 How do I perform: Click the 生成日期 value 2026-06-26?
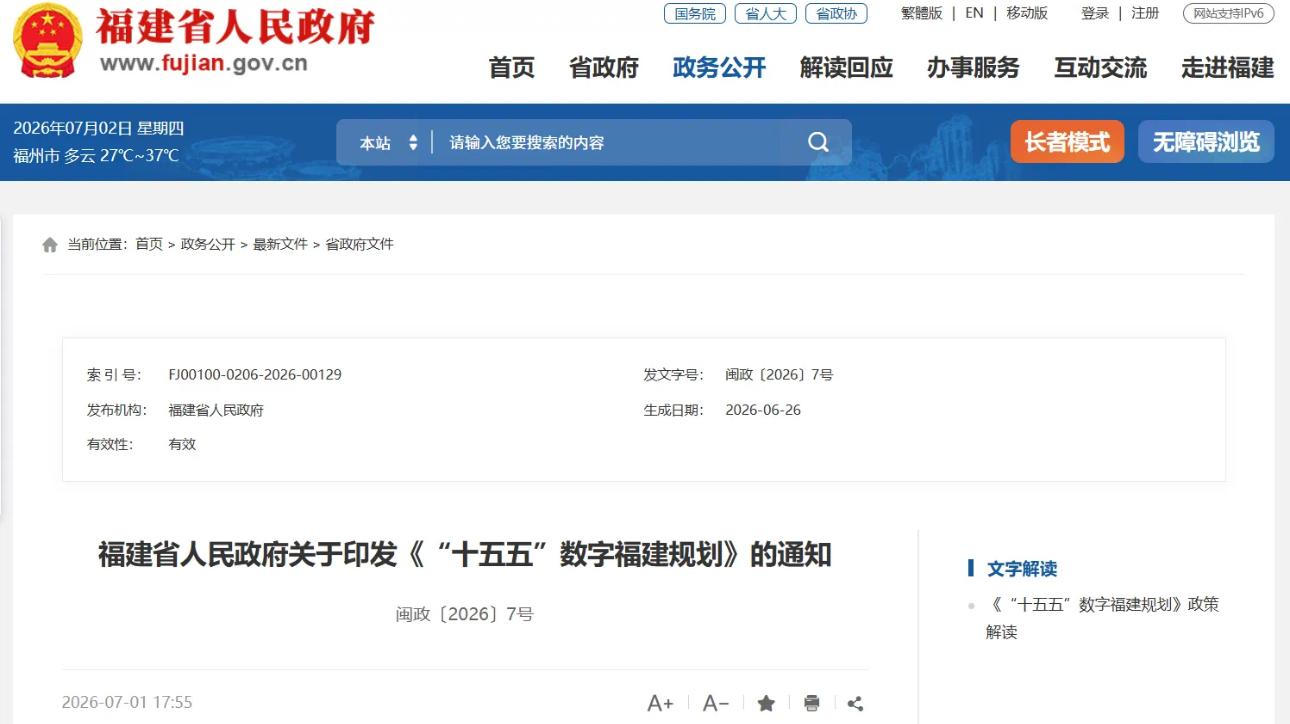[763, 410]
